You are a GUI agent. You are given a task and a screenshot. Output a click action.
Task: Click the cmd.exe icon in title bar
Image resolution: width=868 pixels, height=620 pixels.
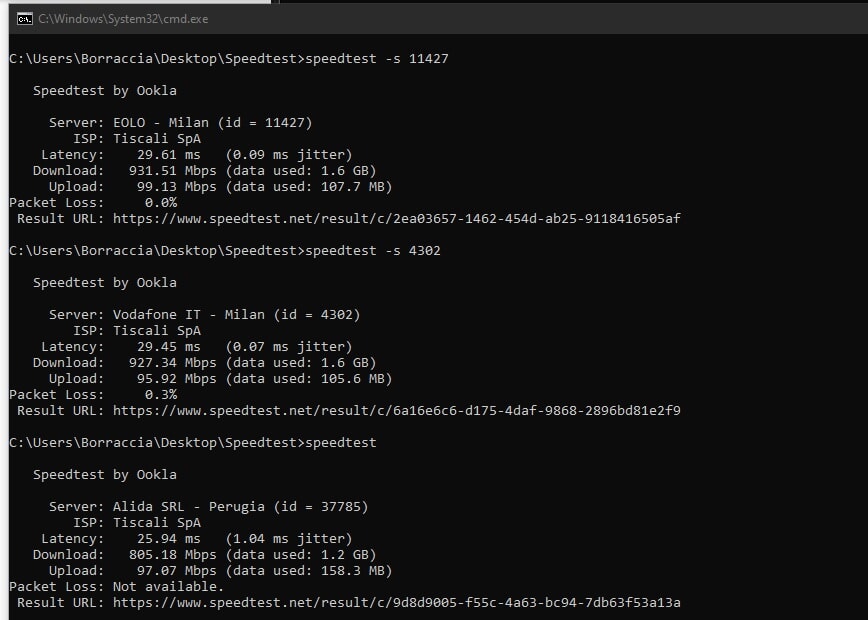24,19
